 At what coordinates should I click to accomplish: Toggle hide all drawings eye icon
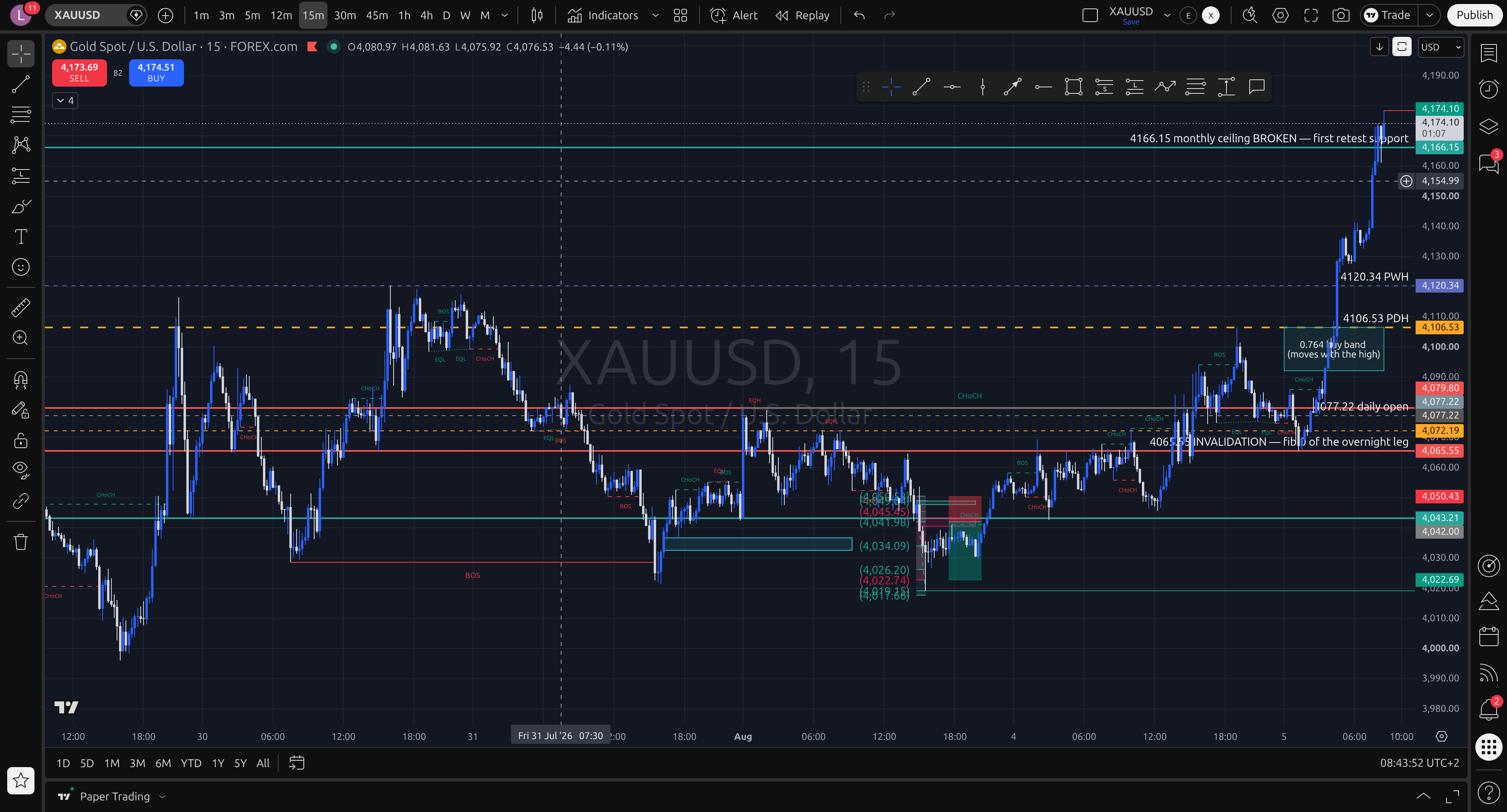[x=21, y=470]
